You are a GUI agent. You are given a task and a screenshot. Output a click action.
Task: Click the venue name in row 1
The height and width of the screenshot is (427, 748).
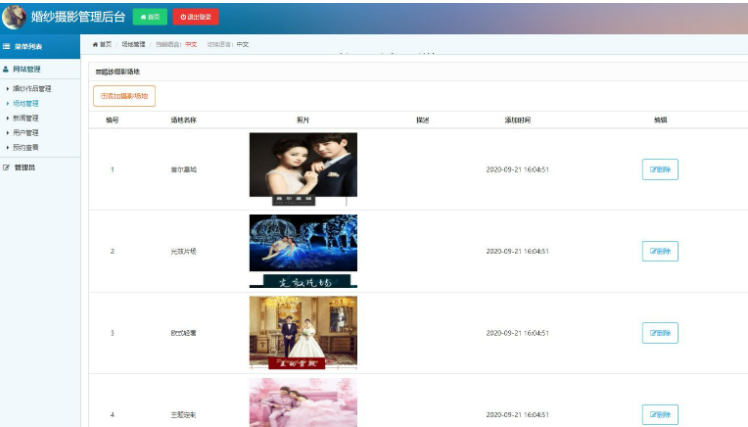pyautogui.click(x=184, y=169)
